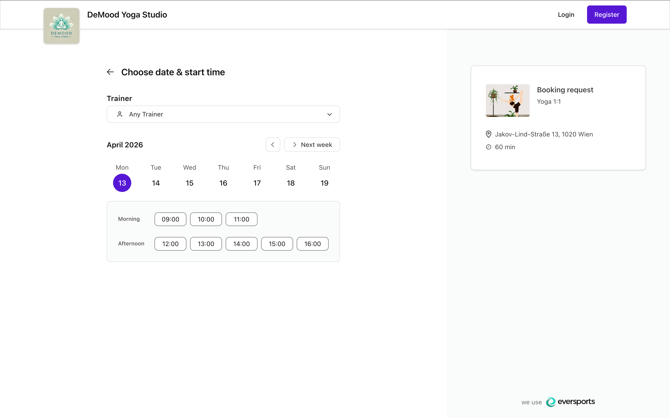Click the Next week button
Screen dimensions: 670x418
[x=312, y=144]
